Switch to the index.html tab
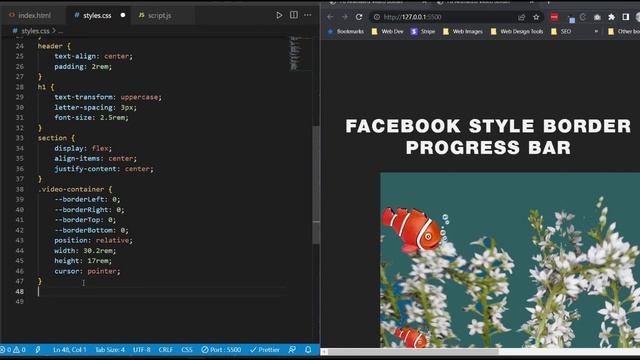Screen dimensions: 640x360 point(30,16)
